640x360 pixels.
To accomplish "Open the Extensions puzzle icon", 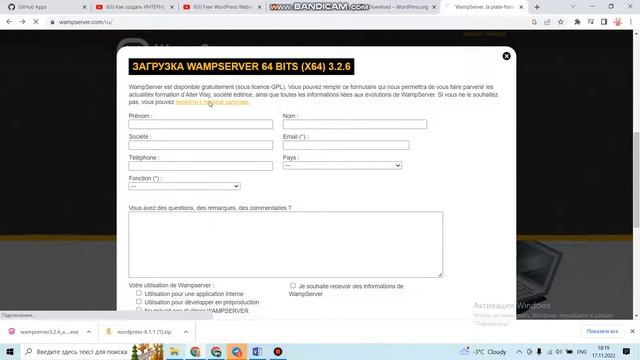I will pos(577,22).
